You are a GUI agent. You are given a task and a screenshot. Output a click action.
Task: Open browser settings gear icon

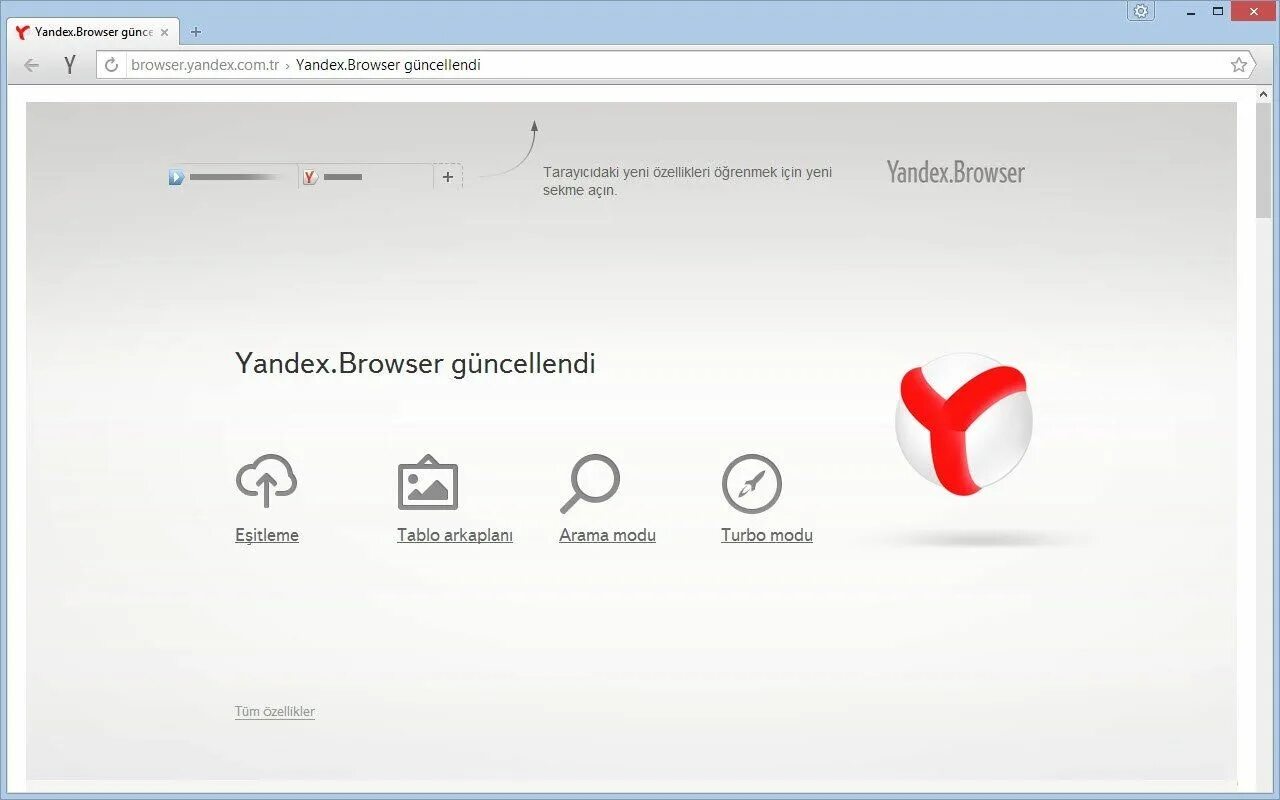point(1141,11)
